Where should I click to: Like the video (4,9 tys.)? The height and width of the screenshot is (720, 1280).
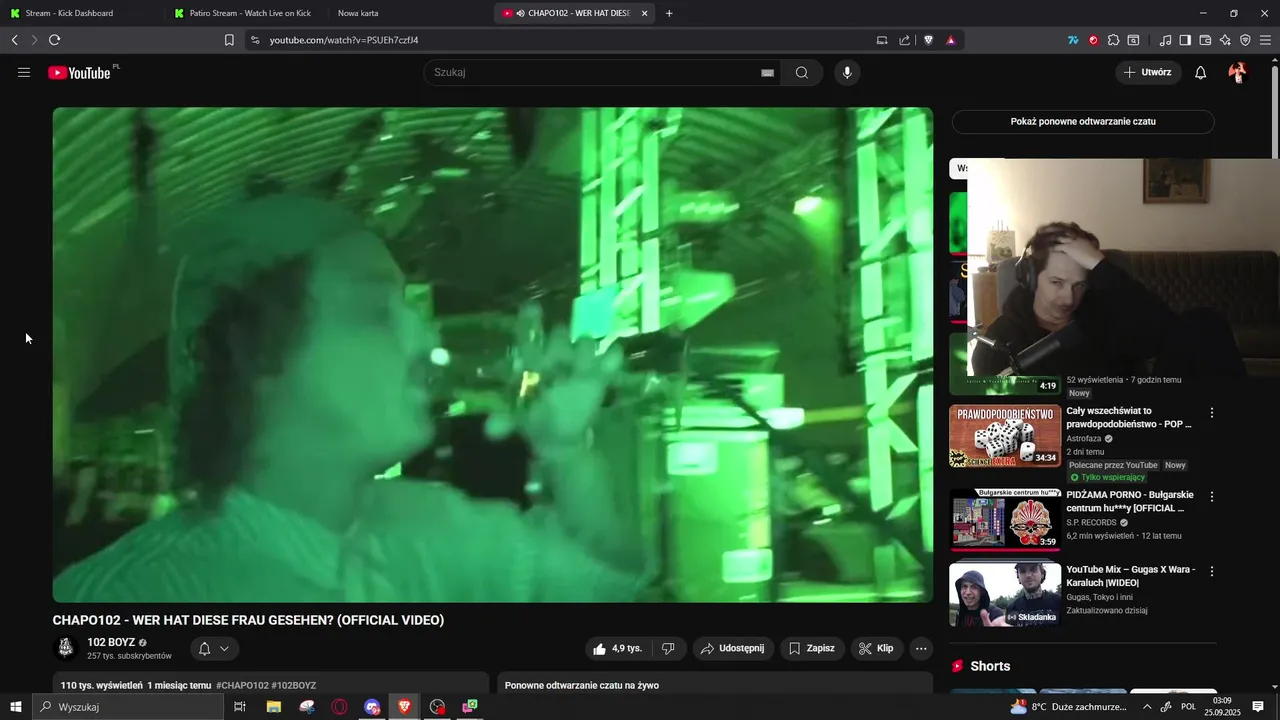pos(618,649)
